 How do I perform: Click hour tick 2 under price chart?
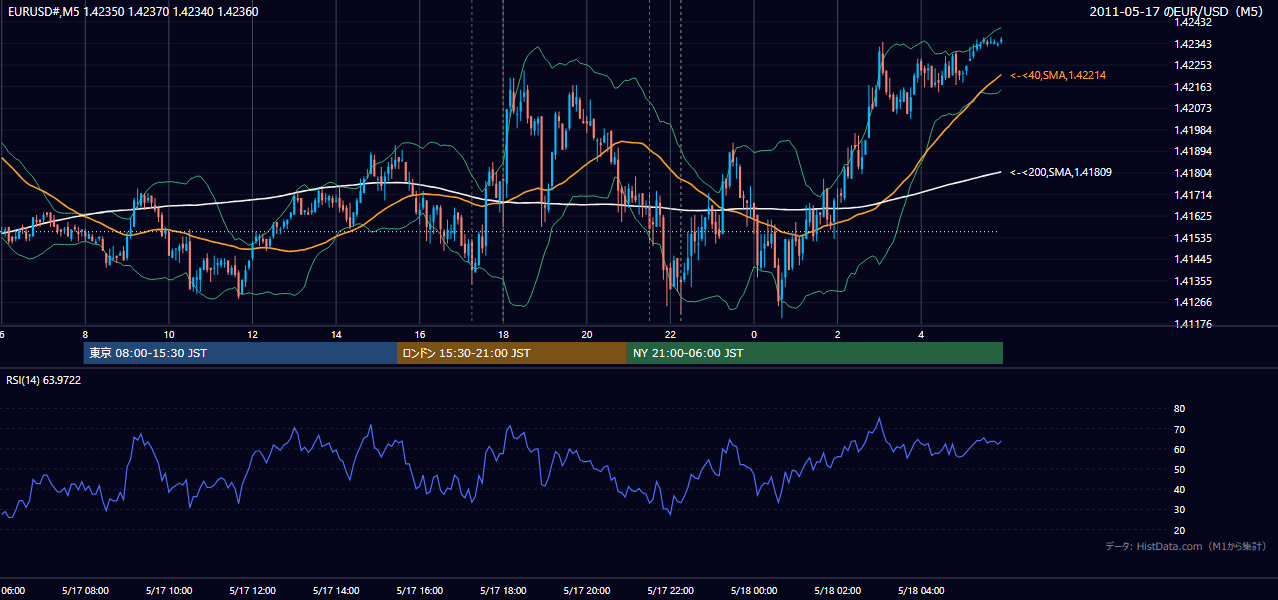[838, 334]
